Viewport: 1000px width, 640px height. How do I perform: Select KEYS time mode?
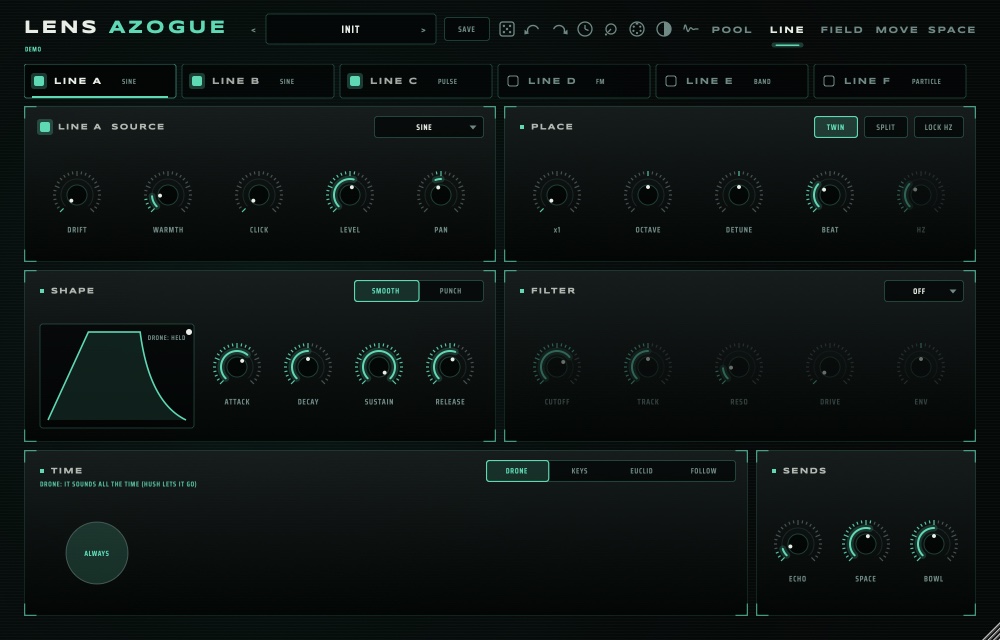point(579,471)
